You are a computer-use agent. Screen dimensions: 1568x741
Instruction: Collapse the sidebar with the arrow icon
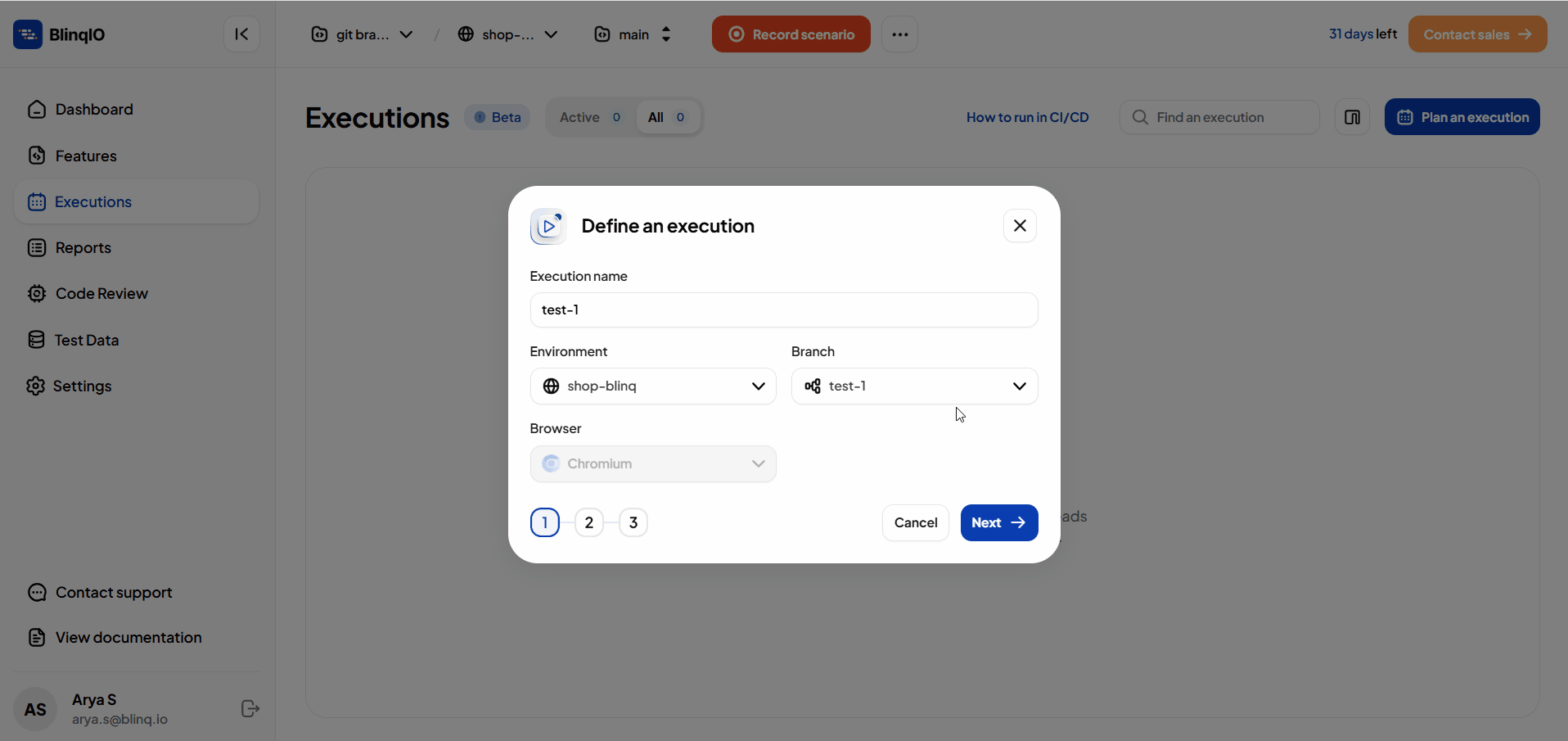click(x=241, y=34)
